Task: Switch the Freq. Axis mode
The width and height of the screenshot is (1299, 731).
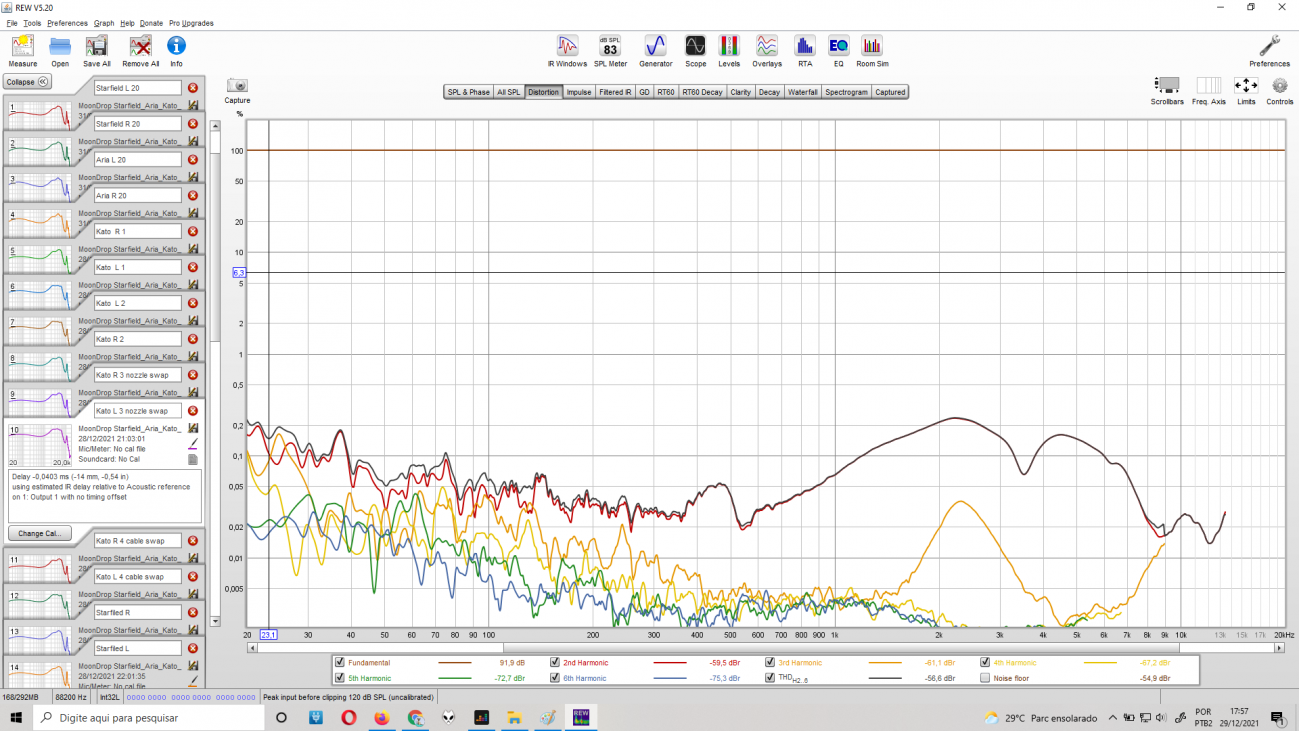Action: (x=1209, y=91)
